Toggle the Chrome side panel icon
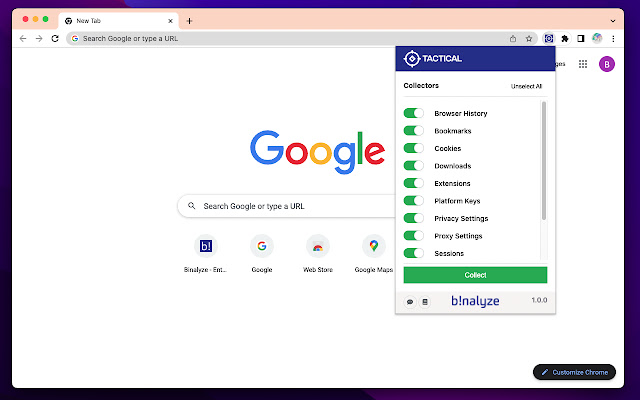The width and height of the screenshot is (640, 400). (x=581, y=39)
